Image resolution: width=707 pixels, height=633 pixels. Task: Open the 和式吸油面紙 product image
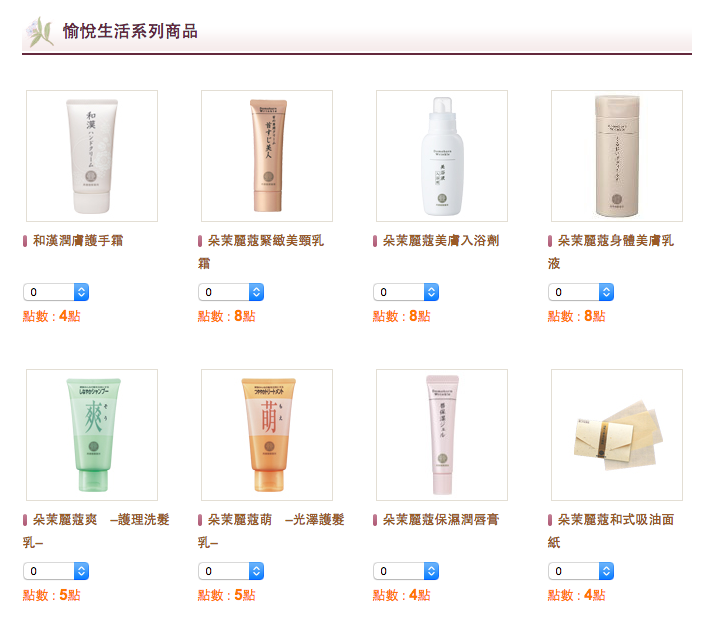point(617,435)
